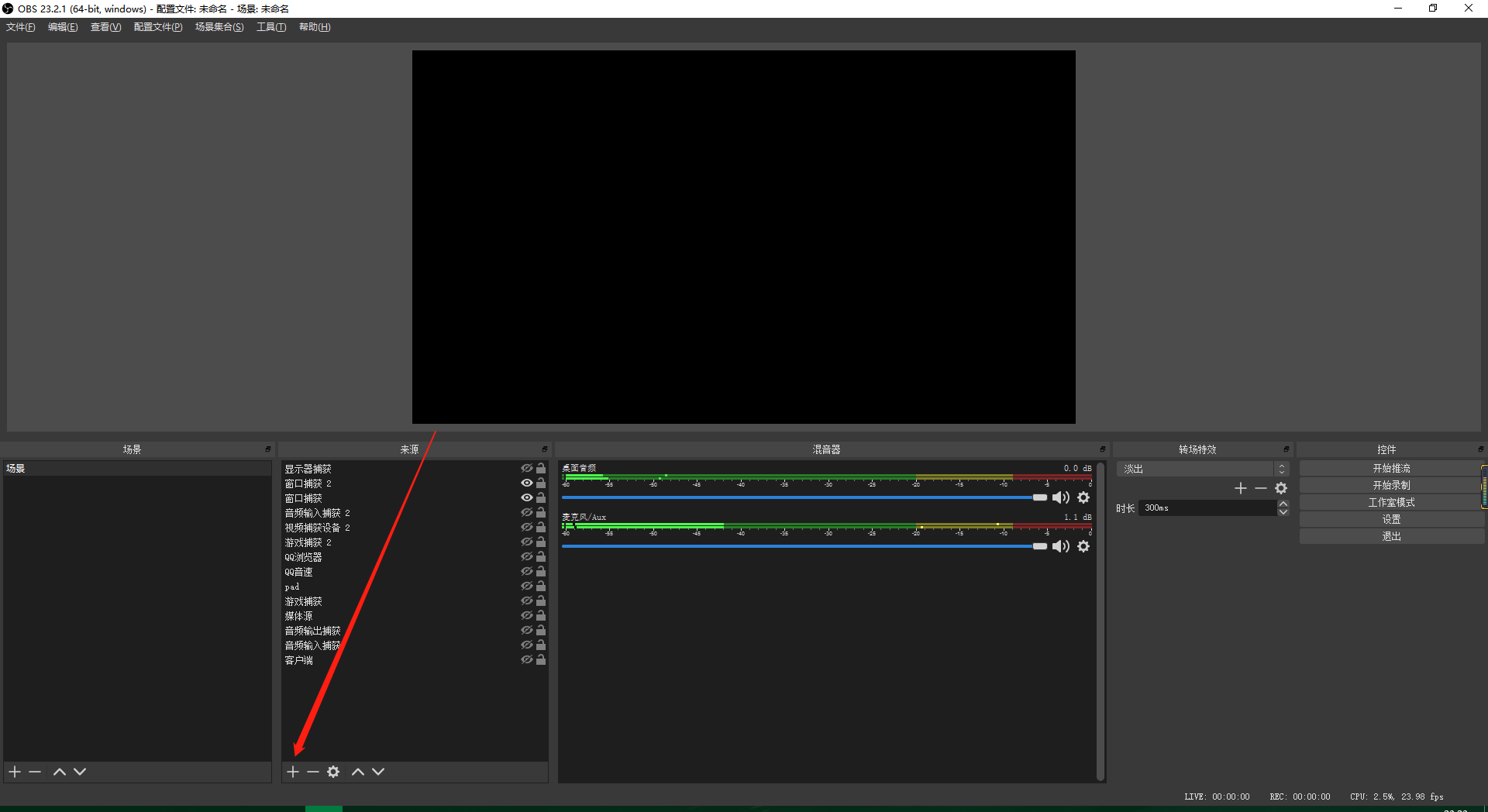Open 设置 settings button
The width and height of the screenshot is (1488, 812).
[x=1391, y=520]
